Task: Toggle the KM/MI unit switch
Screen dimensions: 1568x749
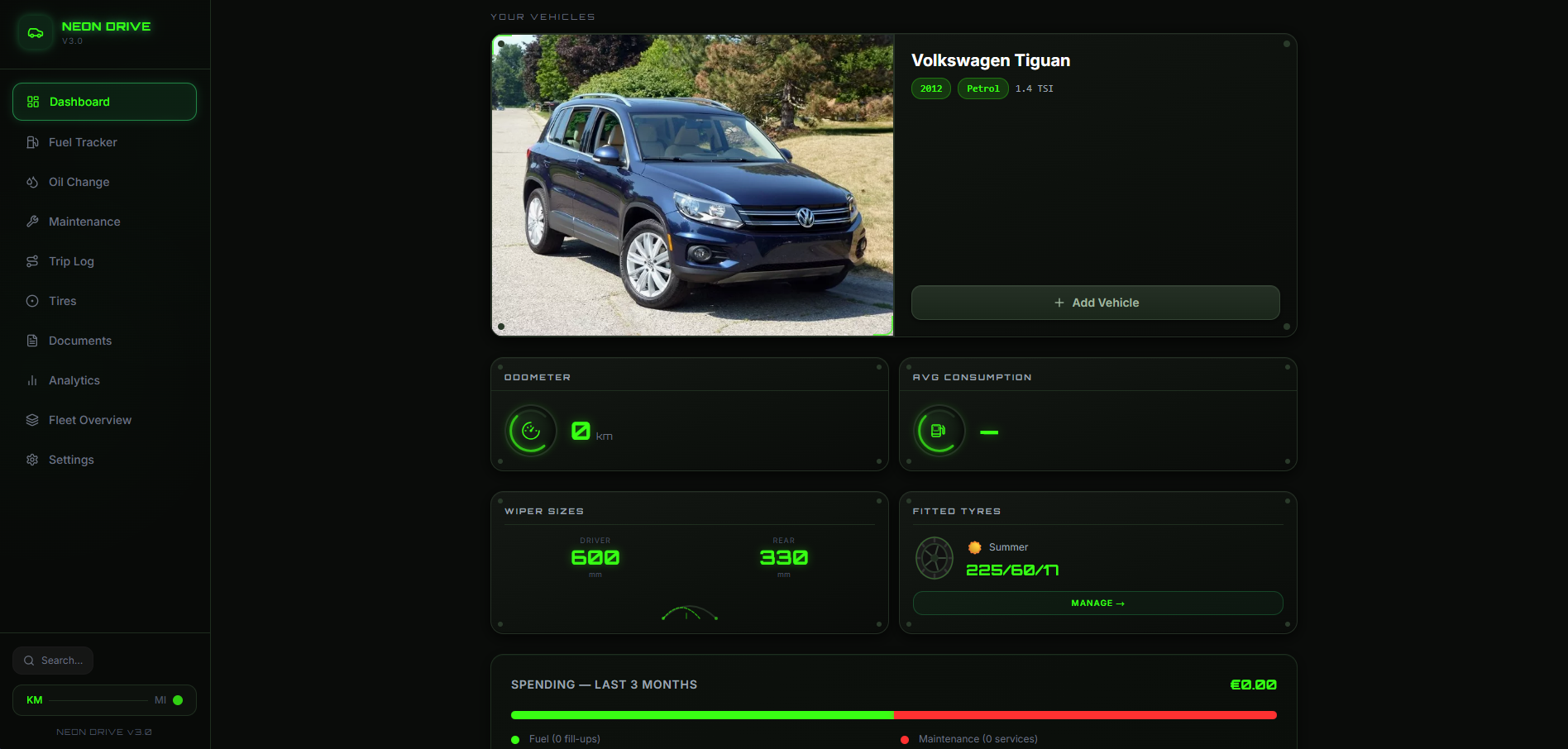Action: [104, 700]
